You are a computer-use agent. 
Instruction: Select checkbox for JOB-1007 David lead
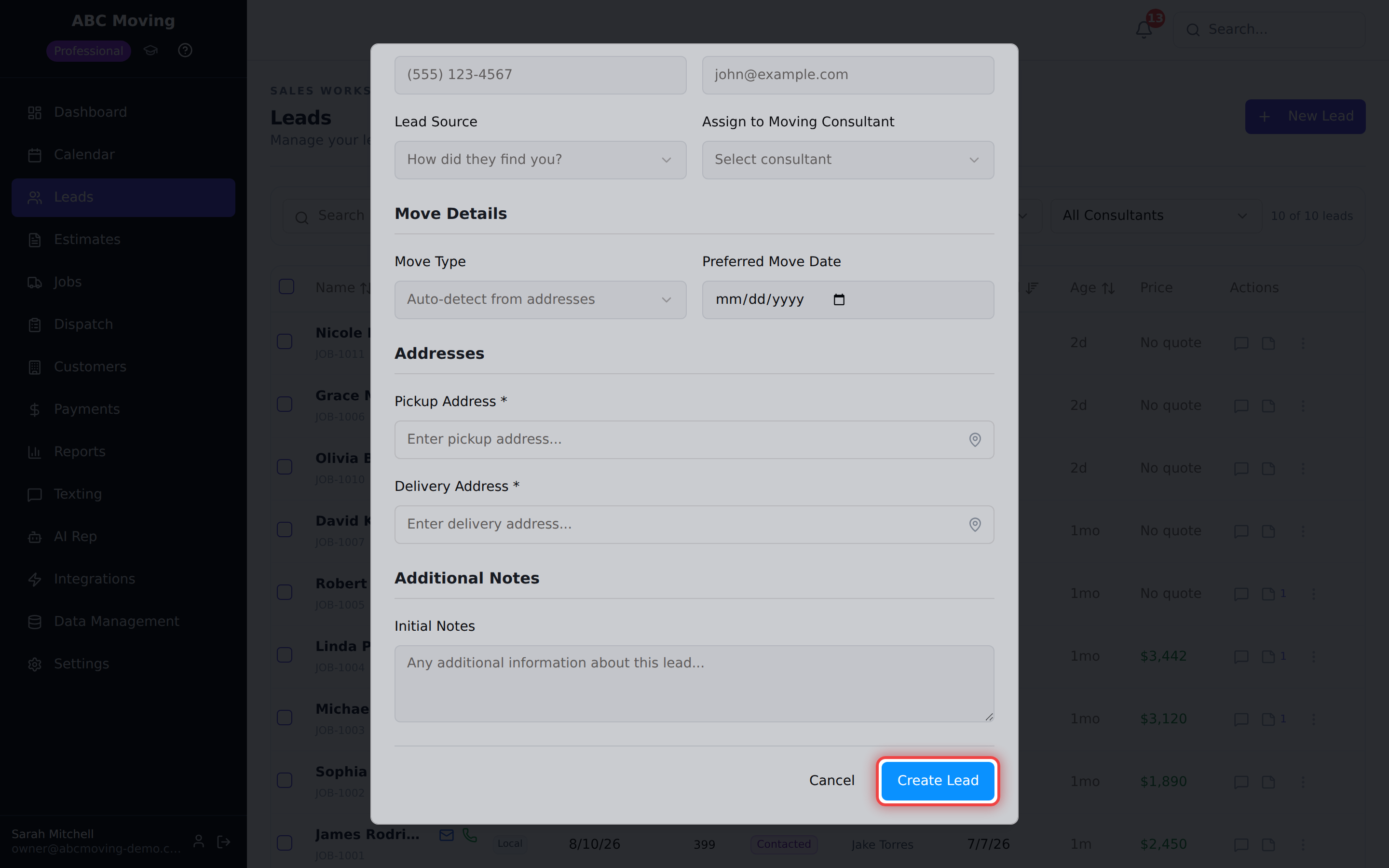pos(285,529)
